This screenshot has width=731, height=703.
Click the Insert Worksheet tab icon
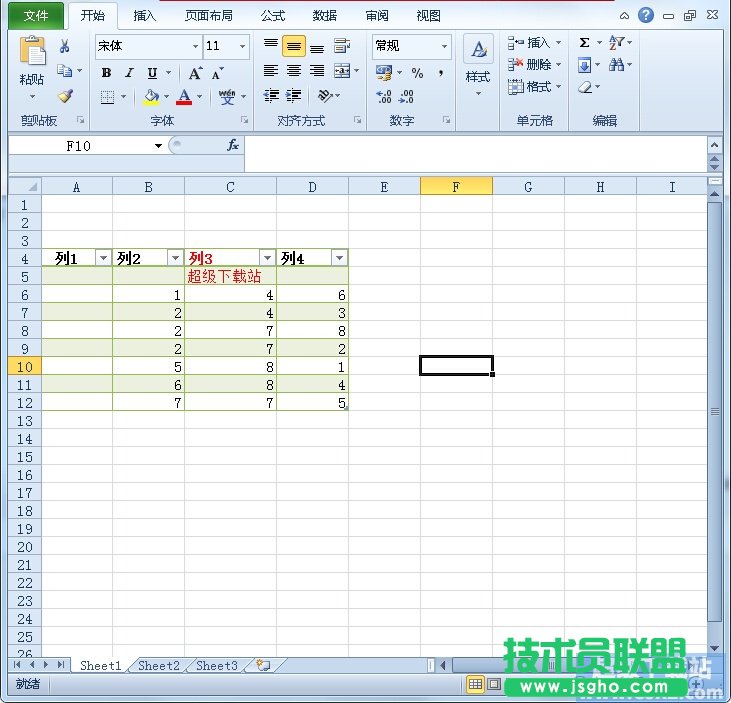pyautogui.click(x=262, y=665)
